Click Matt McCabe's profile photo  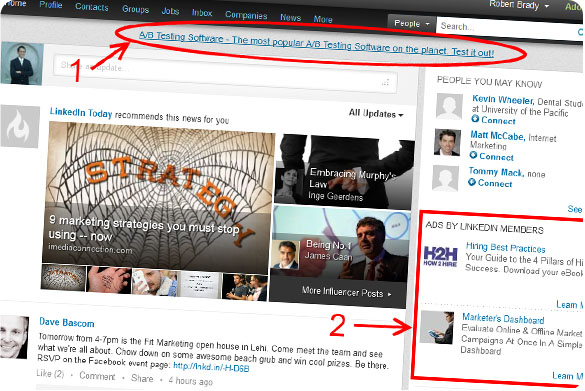(x=447, y=142)
